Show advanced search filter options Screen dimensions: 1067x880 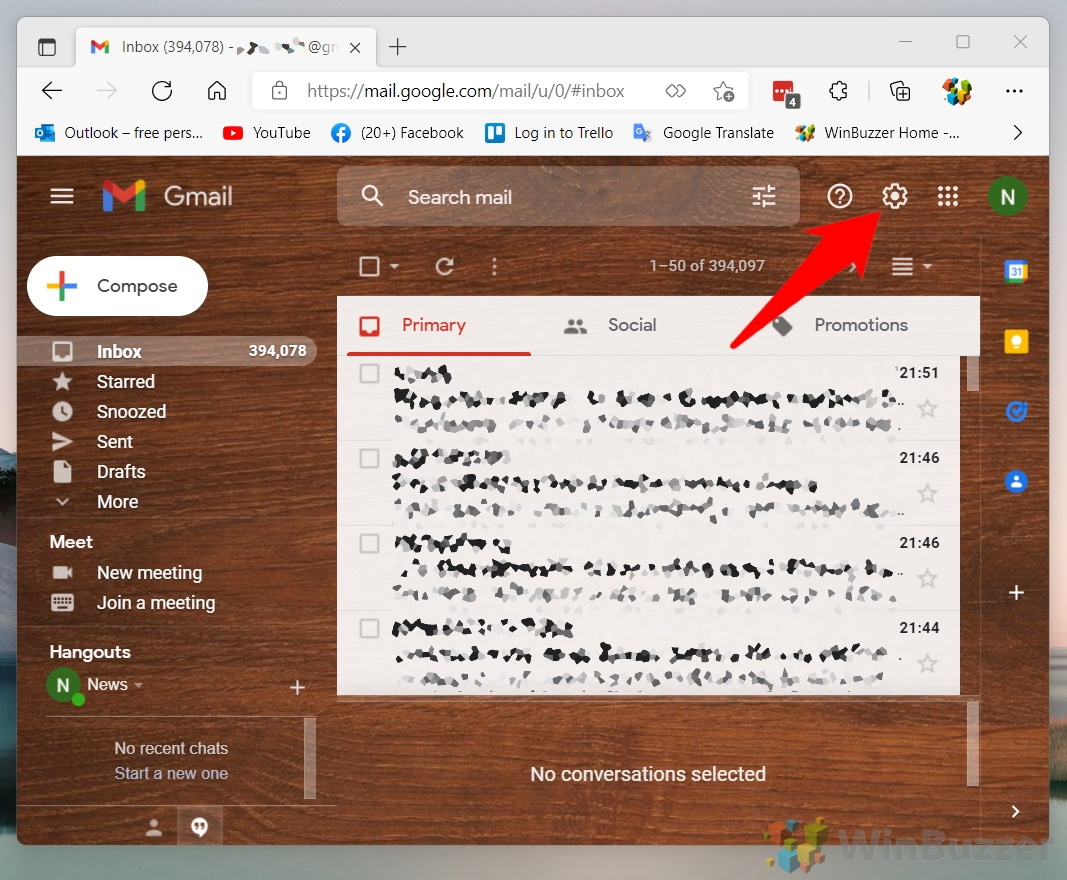tap(764, 196)
